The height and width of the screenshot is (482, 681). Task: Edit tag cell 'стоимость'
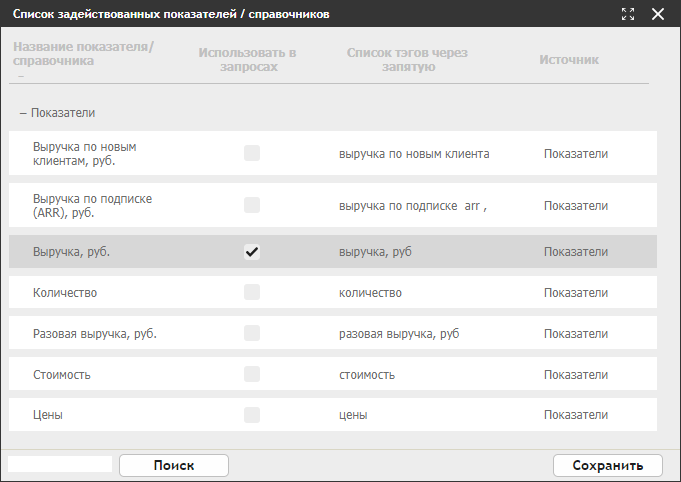point(367,375)
